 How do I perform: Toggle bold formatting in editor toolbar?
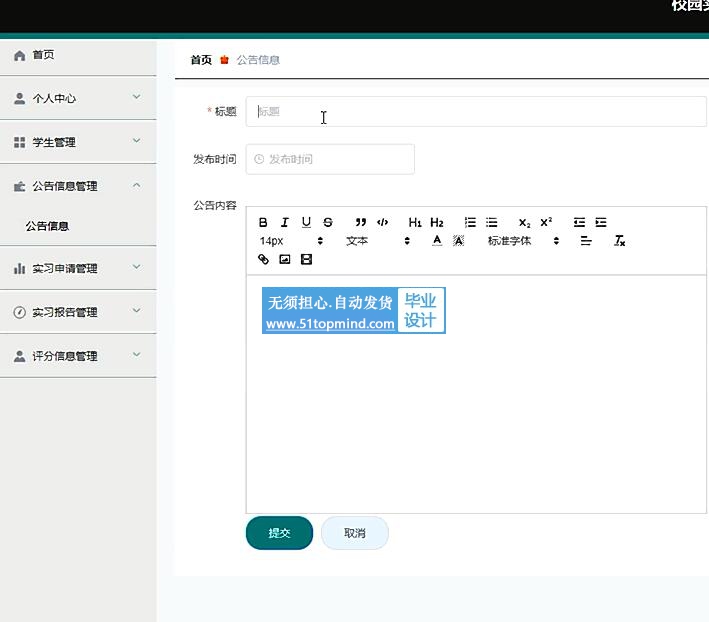[263, 222]
